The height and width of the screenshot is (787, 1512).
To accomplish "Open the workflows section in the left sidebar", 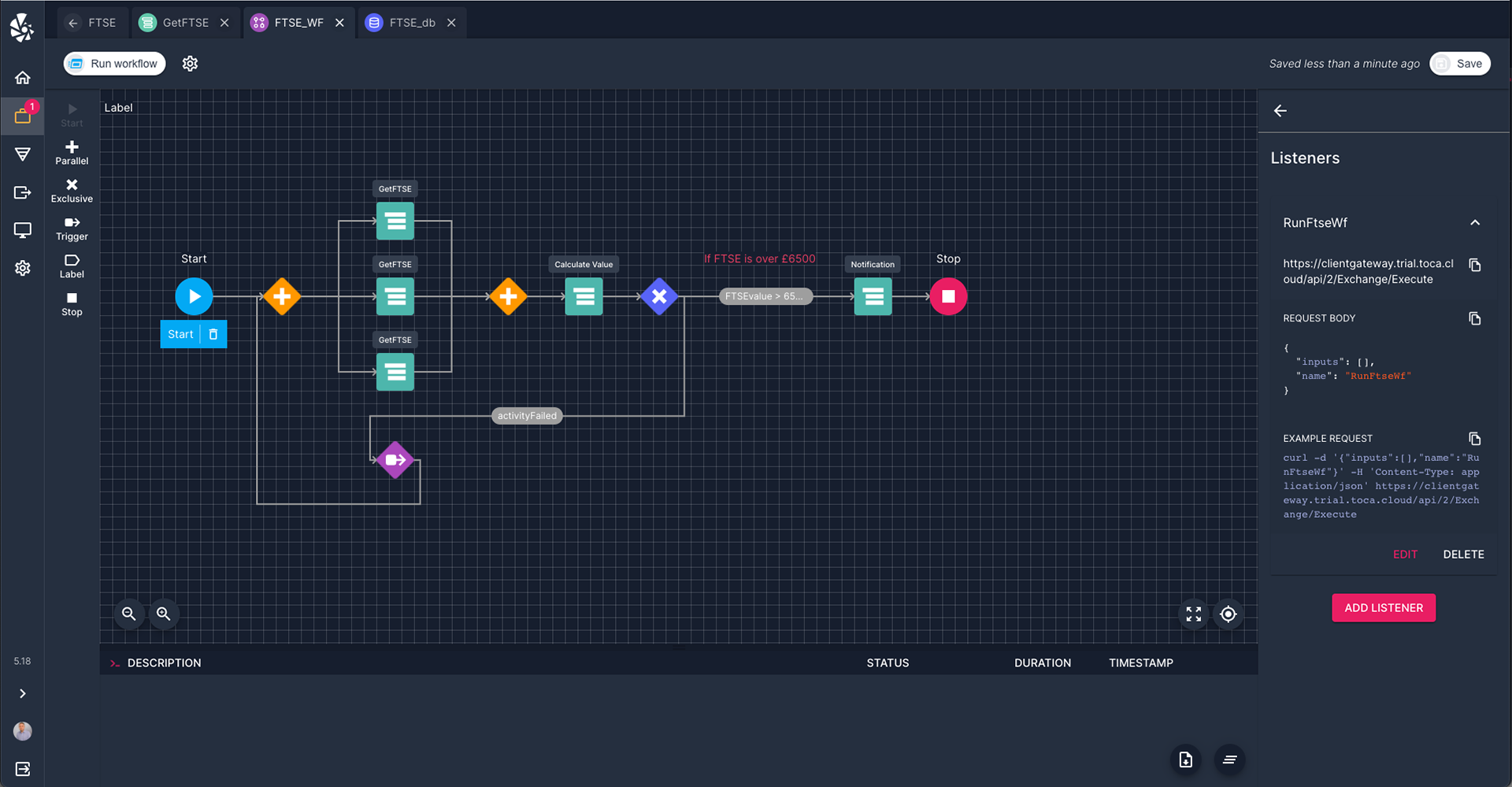I will click(x=22, y=116).
